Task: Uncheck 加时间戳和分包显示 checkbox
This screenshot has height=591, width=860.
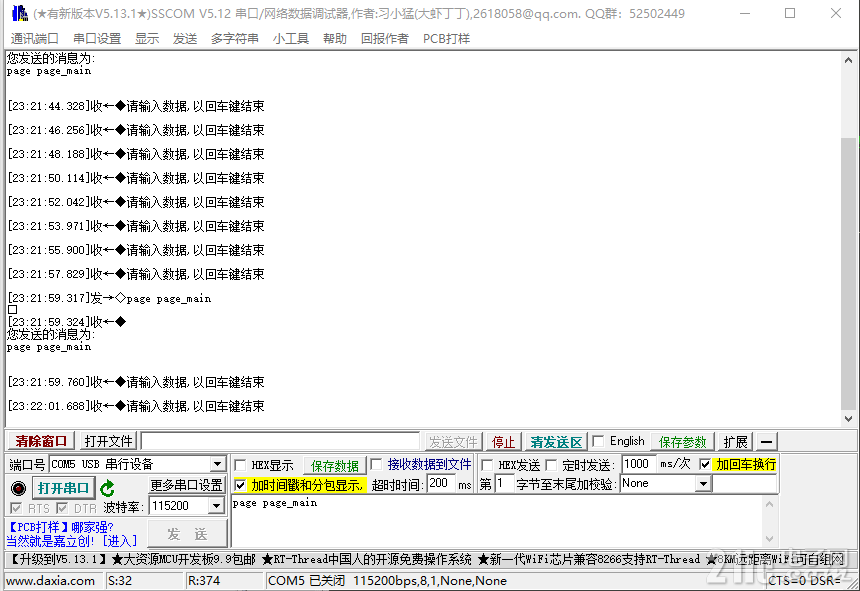Action: coord(240,485)
